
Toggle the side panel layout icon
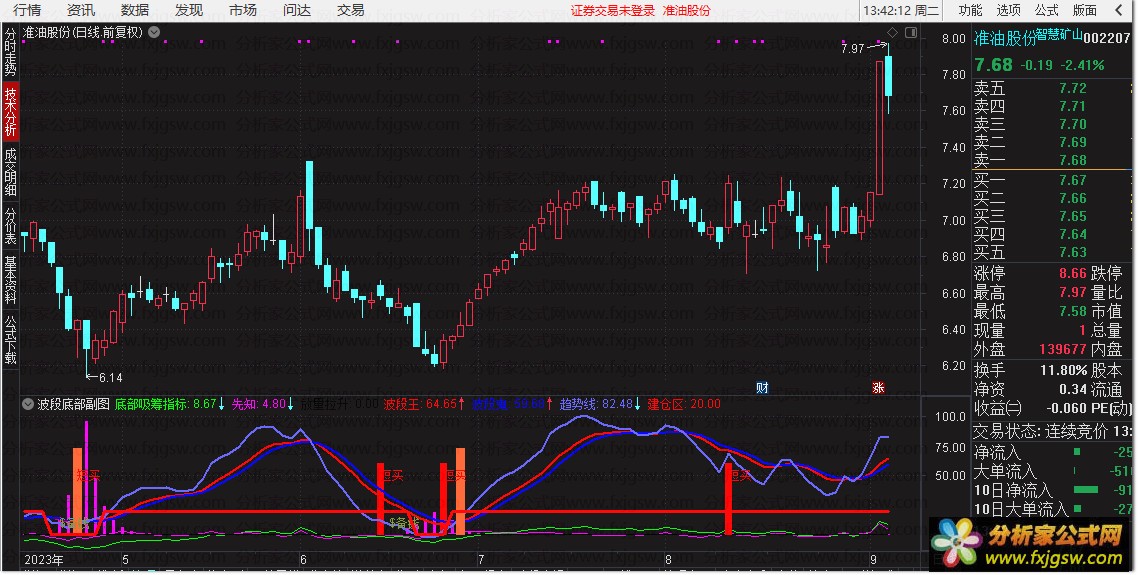click(x=911, y=32)
